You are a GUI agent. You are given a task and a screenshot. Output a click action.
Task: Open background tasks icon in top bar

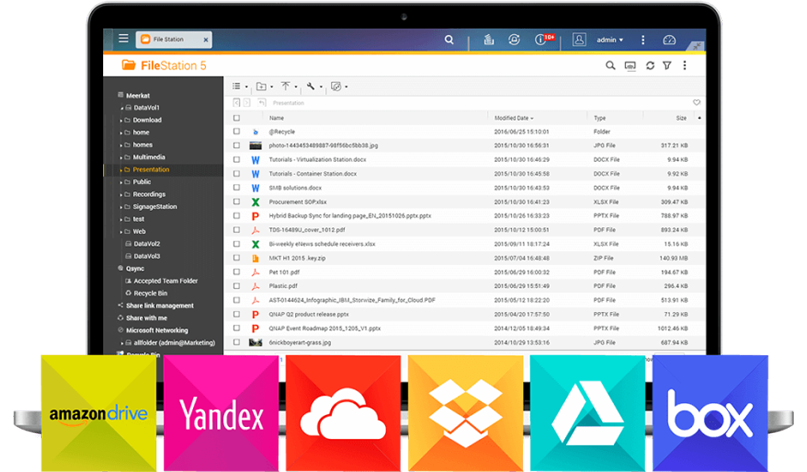tap(488, 40)
